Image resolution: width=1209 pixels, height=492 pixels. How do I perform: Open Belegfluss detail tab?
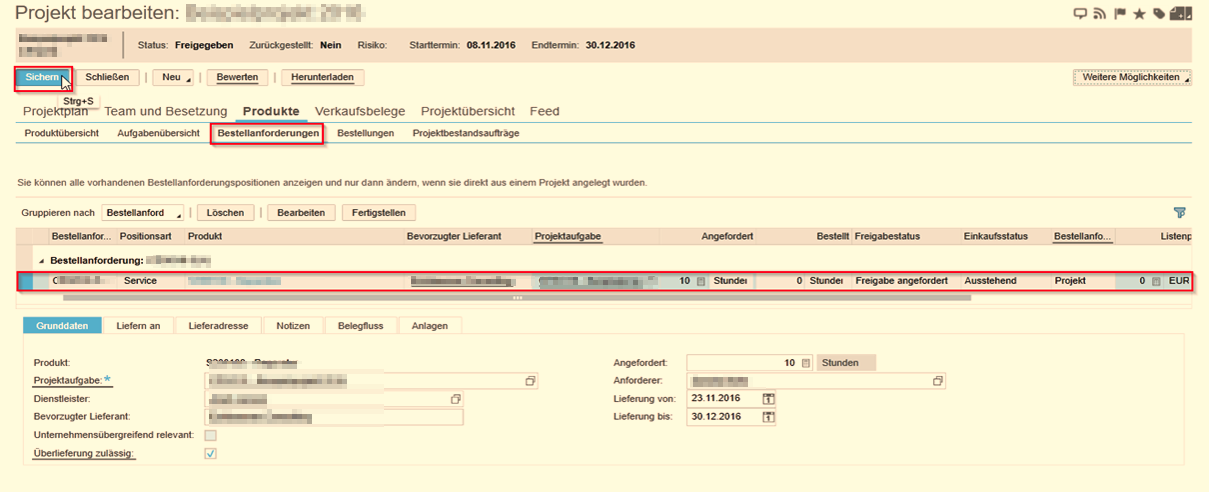coord(360,325)
